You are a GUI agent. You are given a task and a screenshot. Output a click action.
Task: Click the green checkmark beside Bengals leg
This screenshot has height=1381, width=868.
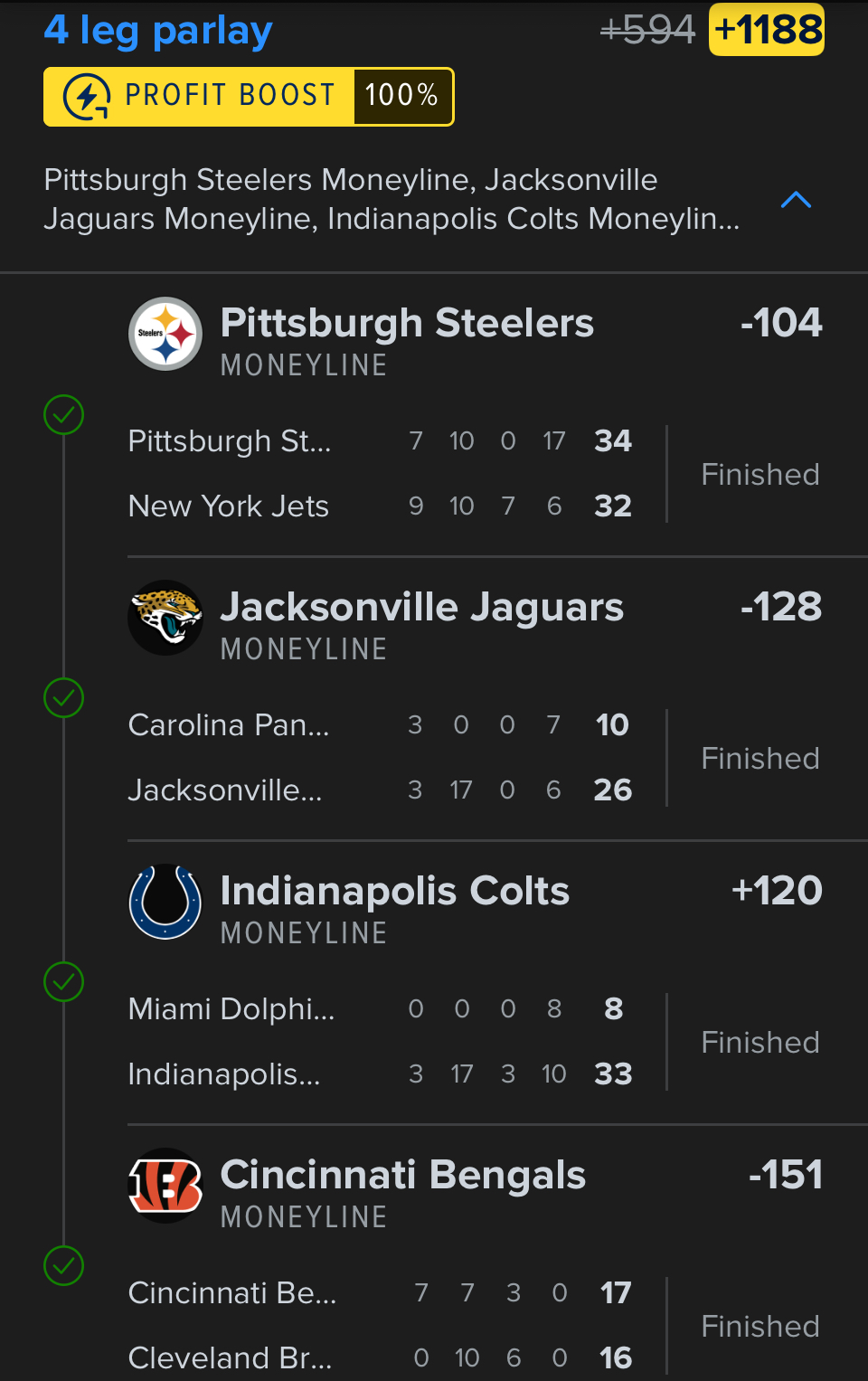(x=64, y=1266)
